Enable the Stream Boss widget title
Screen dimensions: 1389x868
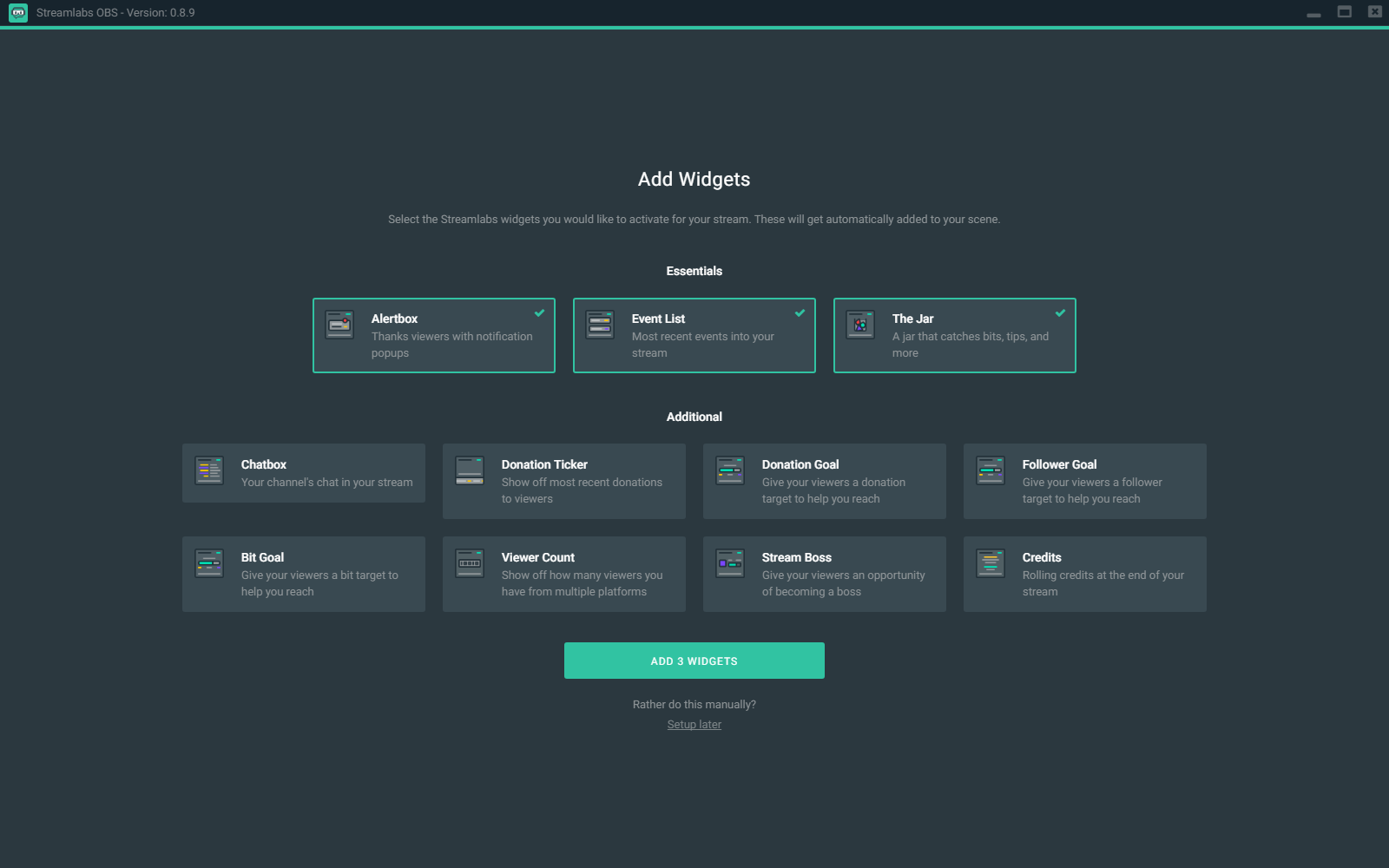(797, 557)
